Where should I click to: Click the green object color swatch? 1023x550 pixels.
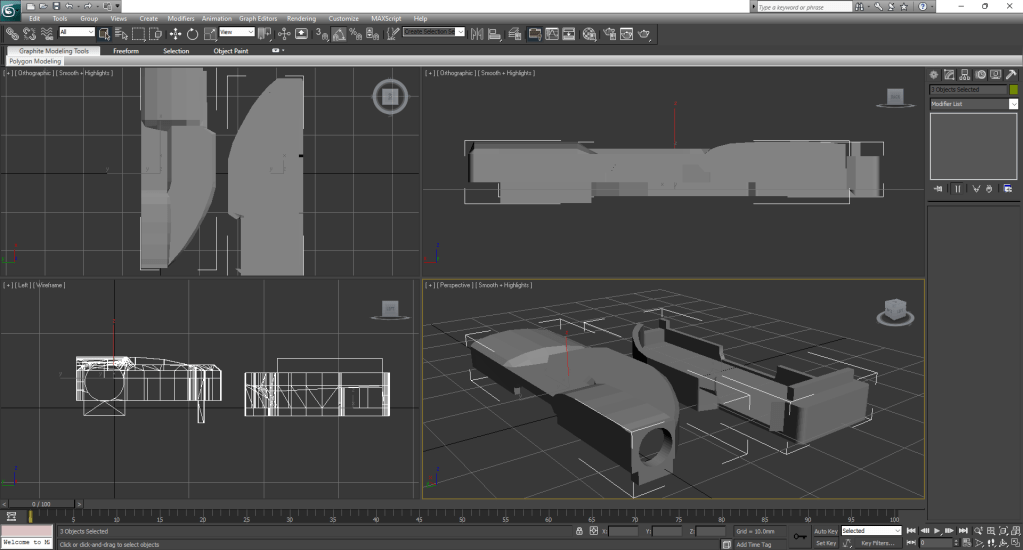point(1013,90)
